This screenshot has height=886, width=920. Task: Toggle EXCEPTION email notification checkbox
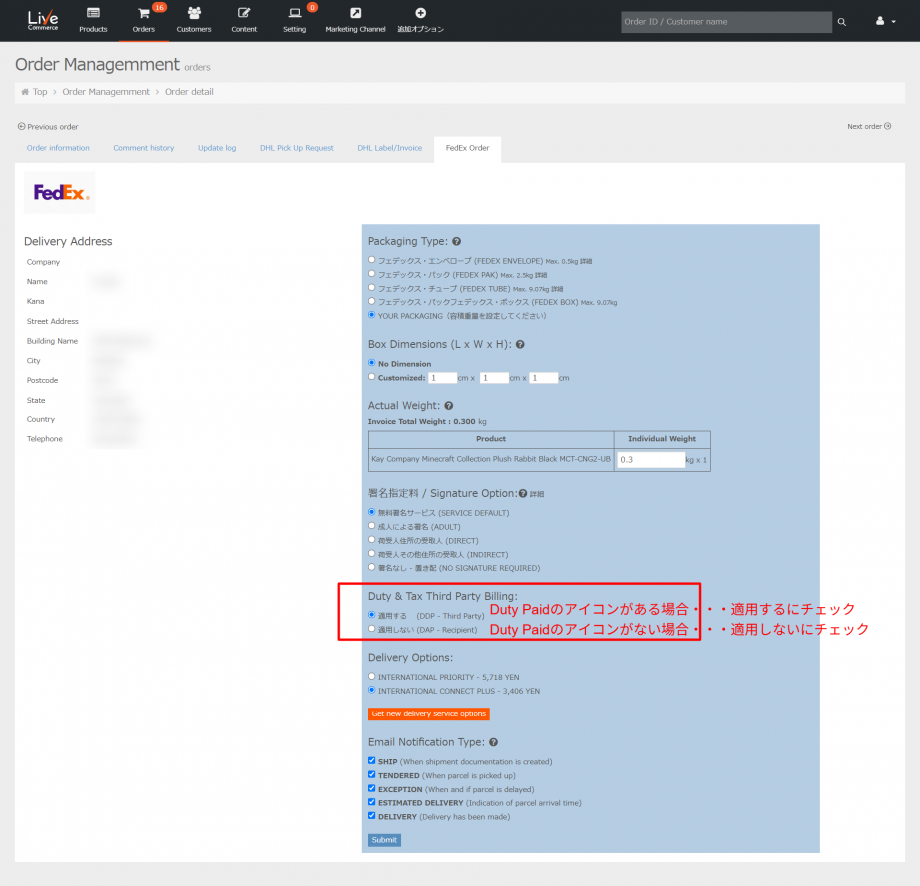click(371, 788)
